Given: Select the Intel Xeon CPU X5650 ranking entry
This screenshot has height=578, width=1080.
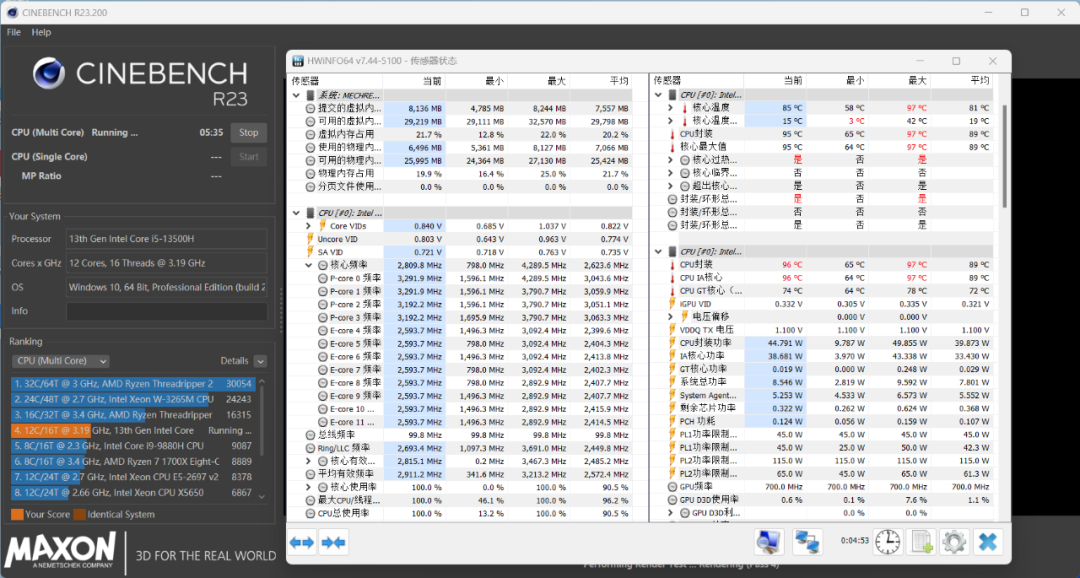Looking at the screenshot, I should pos(134,493).
